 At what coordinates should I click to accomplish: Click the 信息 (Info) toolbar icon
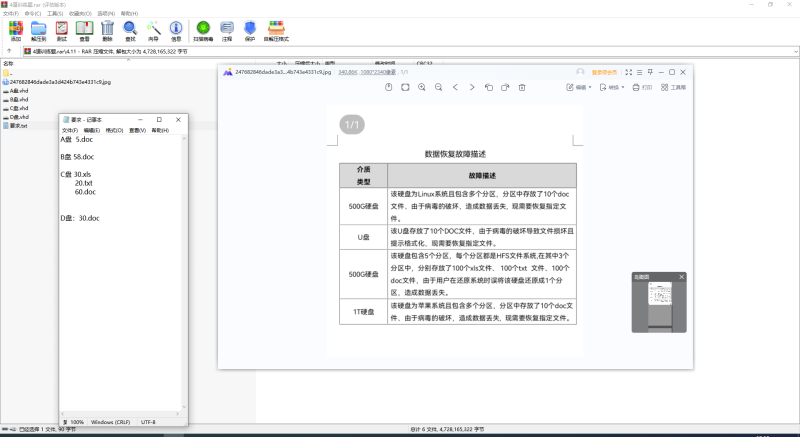(x=176, y=31)
